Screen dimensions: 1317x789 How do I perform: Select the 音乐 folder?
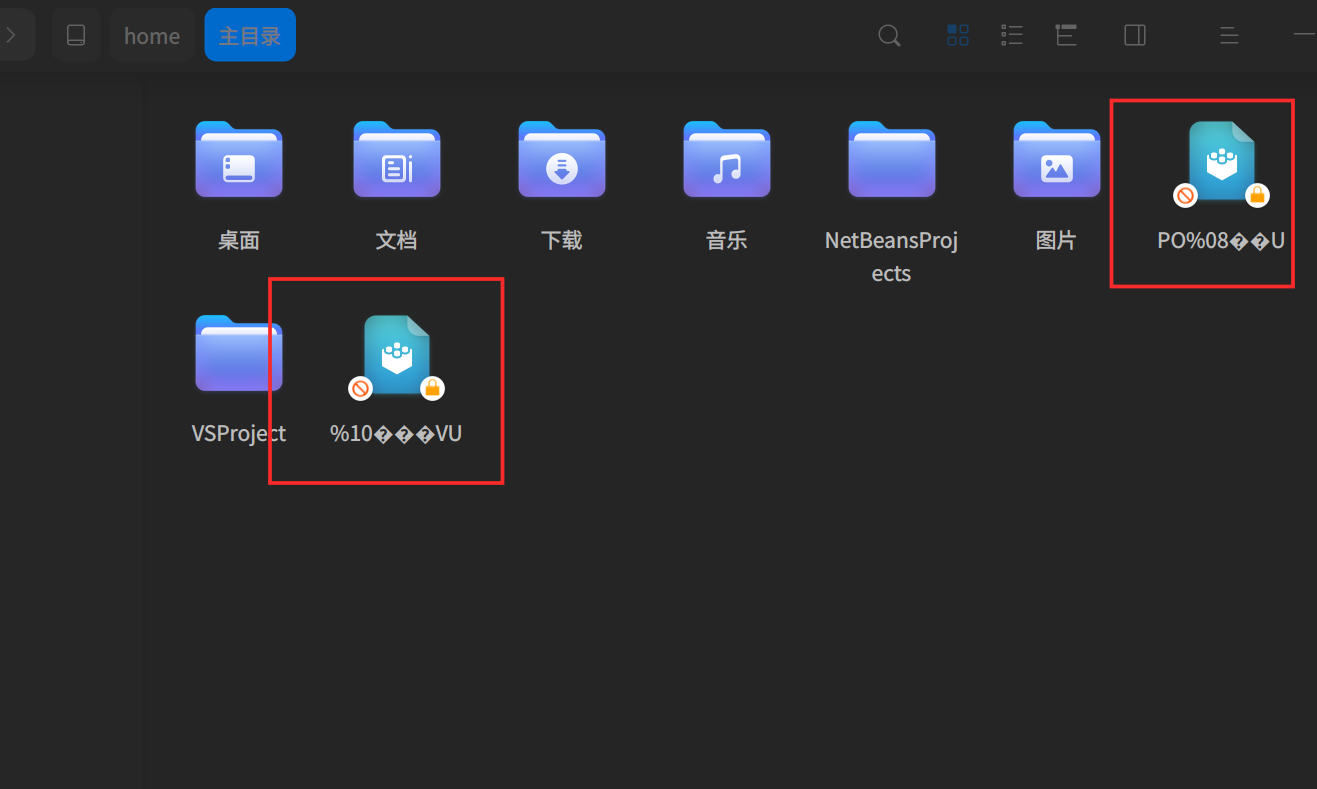(727, 186)
